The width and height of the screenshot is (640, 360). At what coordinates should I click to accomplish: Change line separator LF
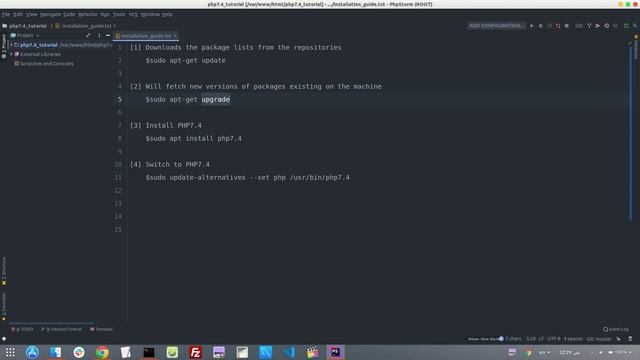point(541,339)
